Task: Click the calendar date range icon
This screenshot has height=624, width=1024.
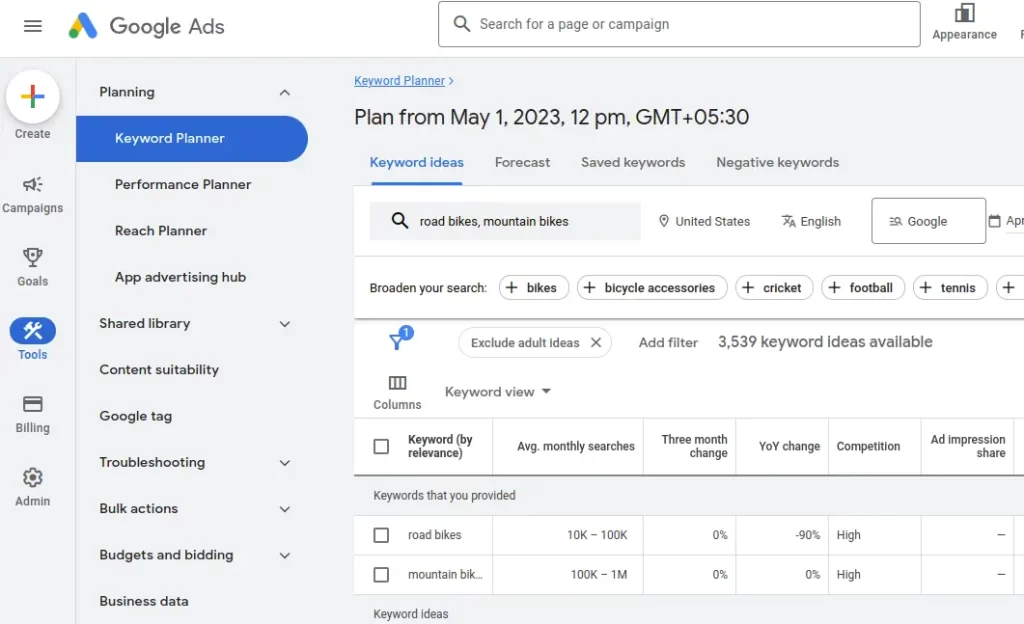Action: click(994, 221)
